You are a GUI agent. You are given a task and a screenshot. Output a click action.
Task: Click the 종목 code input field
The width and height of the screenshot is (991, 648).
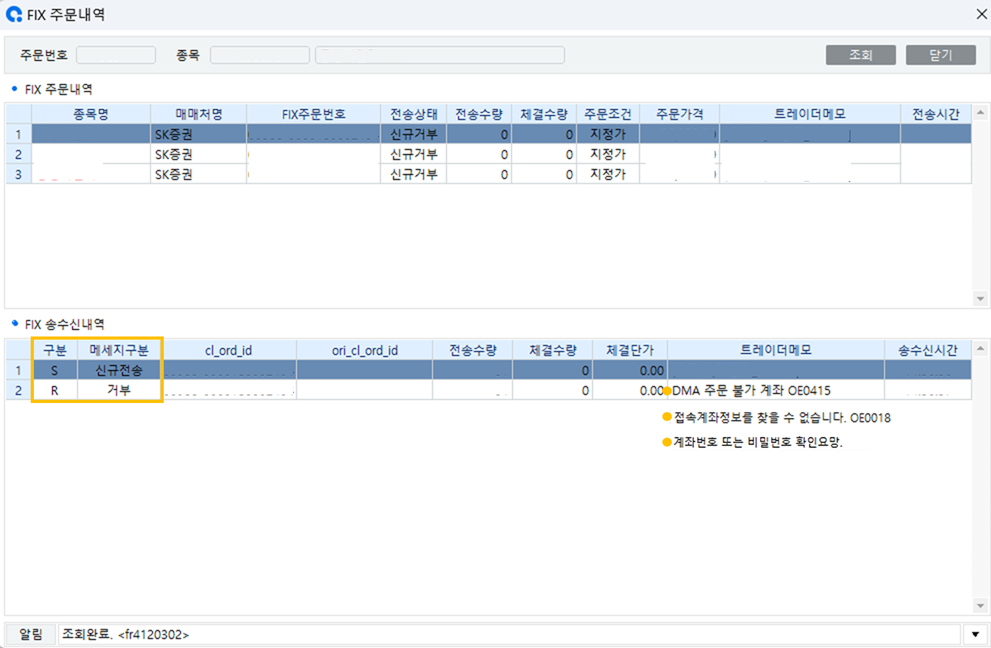(x=260, y=55)
